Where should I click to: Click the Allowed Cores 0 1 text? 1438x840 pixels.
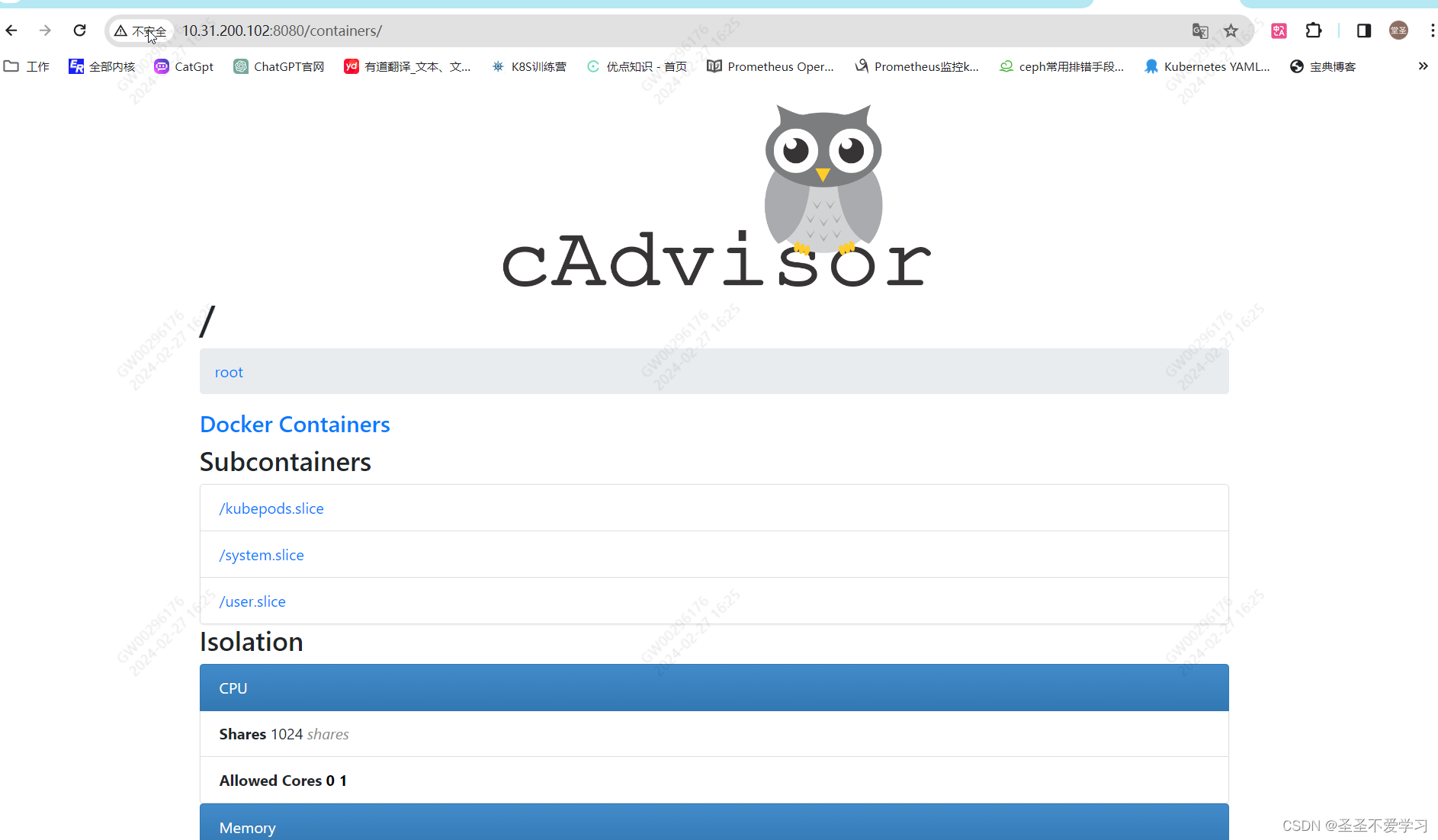(283, 781)
